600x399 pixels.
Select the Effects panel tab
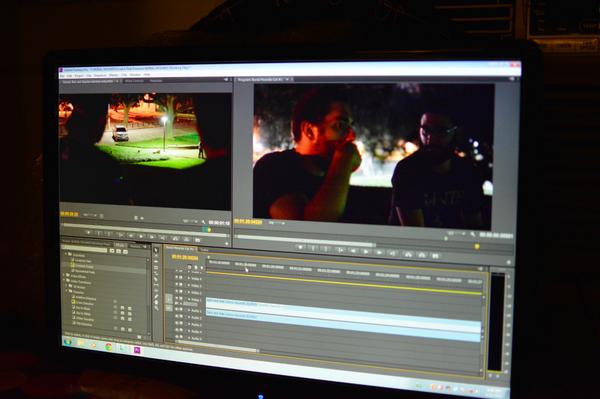[120, 245]
